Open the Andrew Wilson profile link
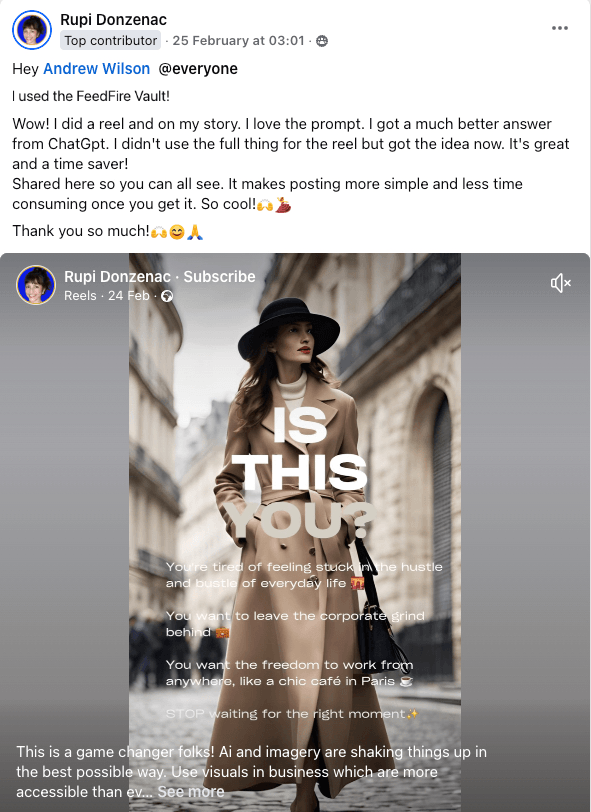This screenshot has width=591, height=812. point(96,68)
